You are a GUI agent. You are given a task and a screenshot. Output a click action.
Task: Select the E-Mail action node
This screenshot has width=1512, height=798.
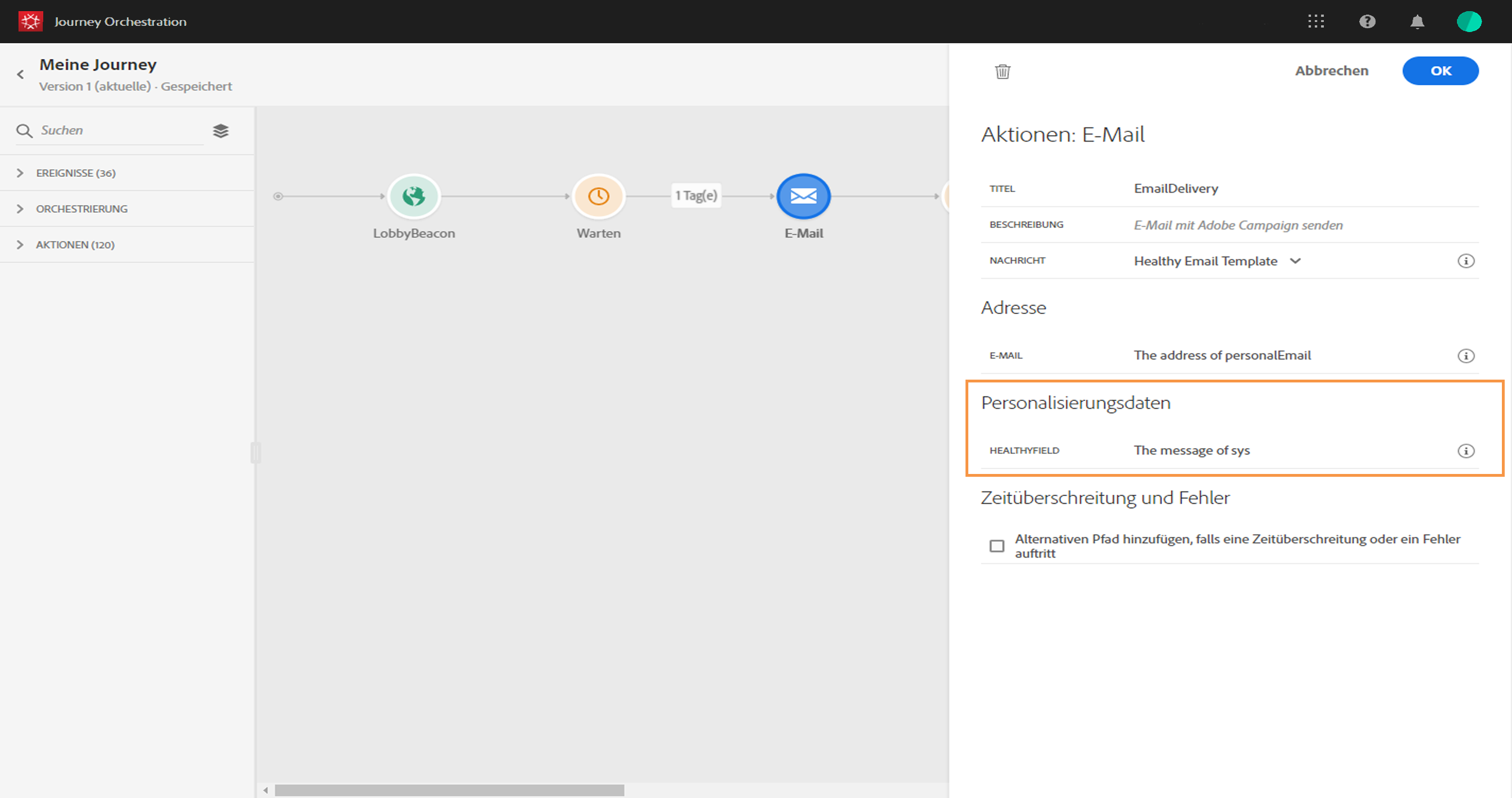click(803, 197)
